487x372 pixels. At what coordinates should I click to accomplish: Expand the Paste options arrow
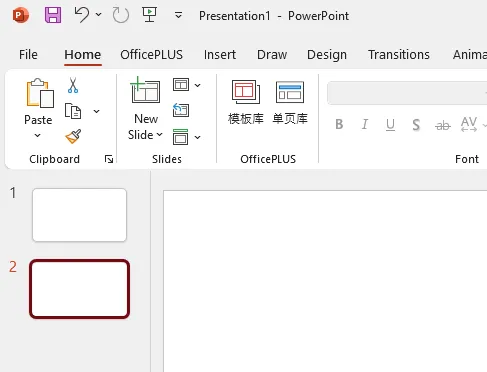(x=38, y=135)
